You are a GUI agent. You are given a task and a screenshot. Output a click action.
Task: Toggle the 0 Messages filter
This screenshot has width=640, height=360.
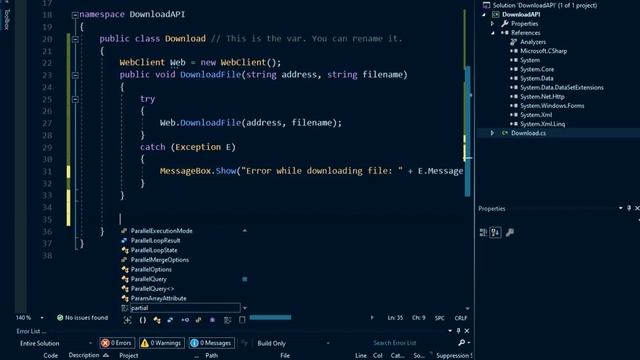pyautogui.click(x=212, y=343)
